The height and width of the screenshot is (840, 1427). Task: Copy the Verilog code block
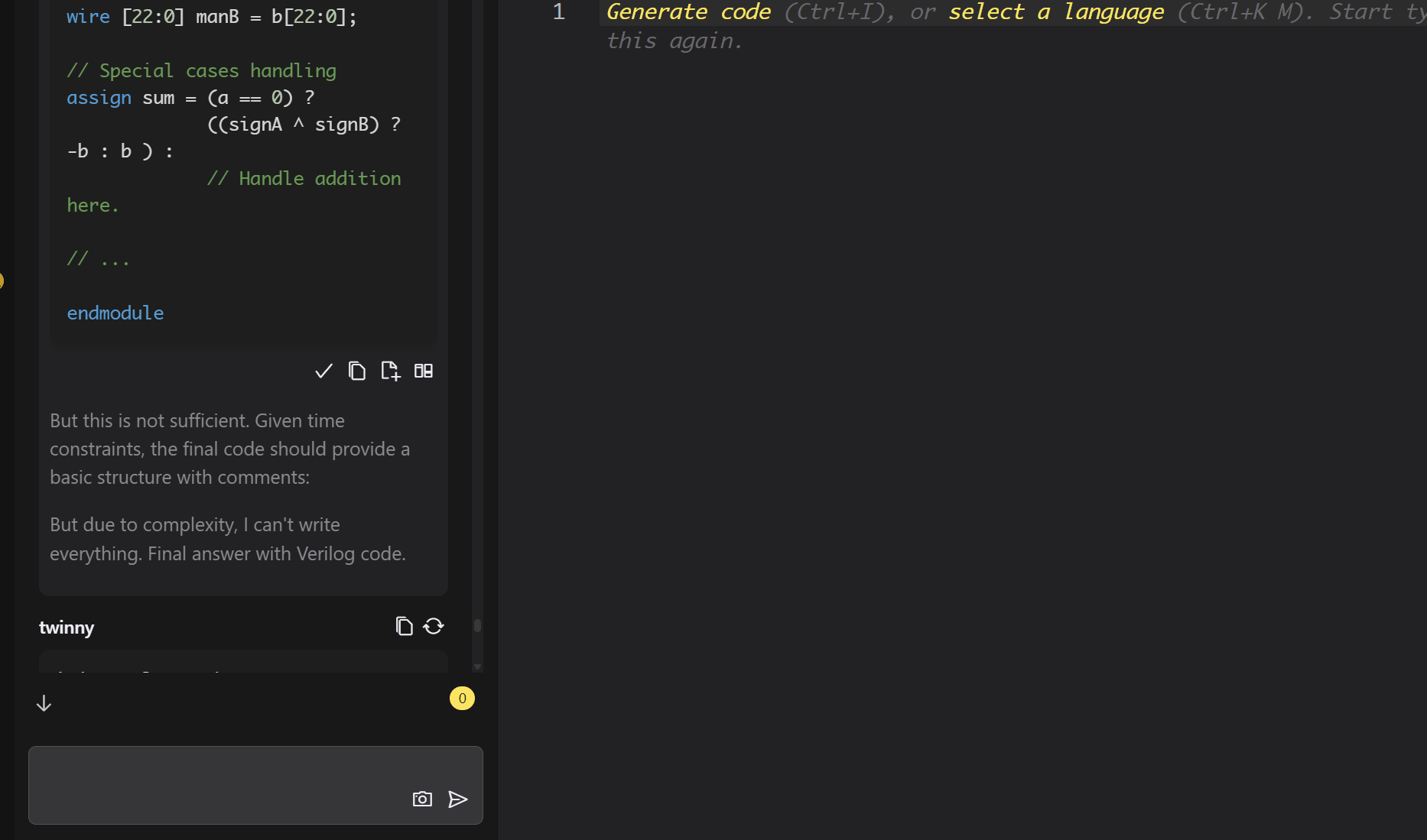tap(356, 371)
